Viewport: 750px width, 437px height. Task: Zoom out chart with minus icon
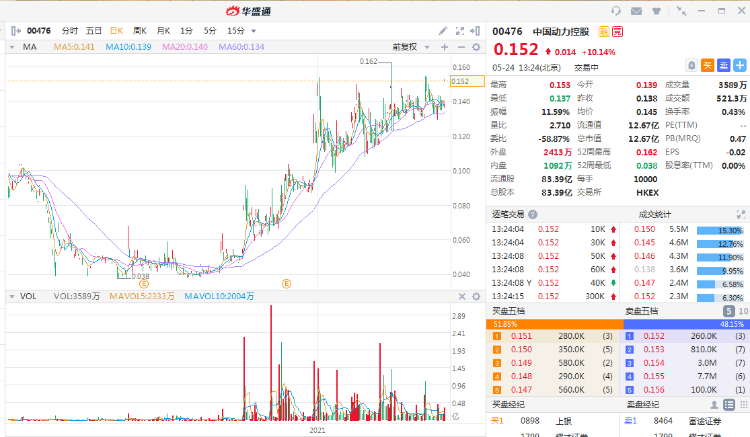[x=461, y=47]
